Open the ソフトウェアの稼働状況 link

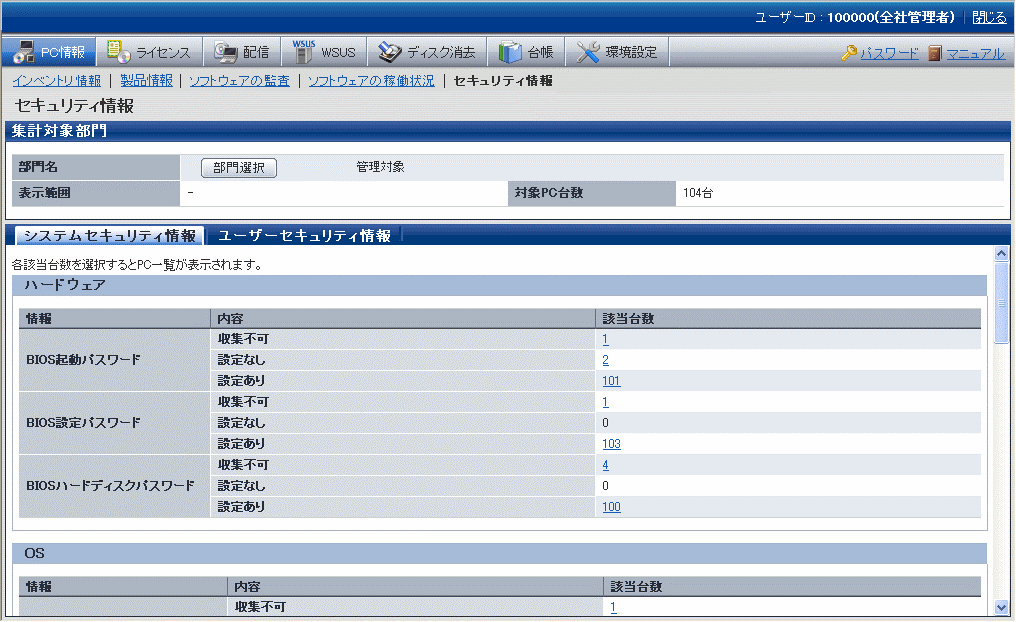coord(371,81)
